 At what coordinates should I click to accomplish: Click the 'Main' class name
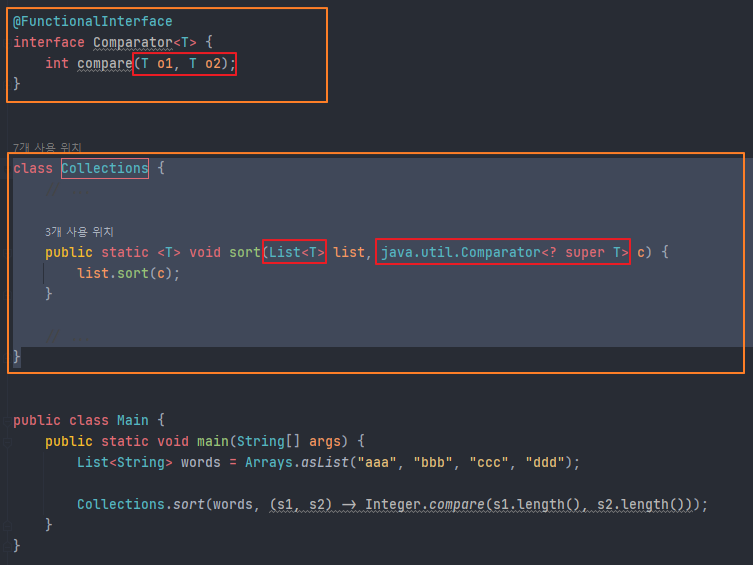coord(133,421)
